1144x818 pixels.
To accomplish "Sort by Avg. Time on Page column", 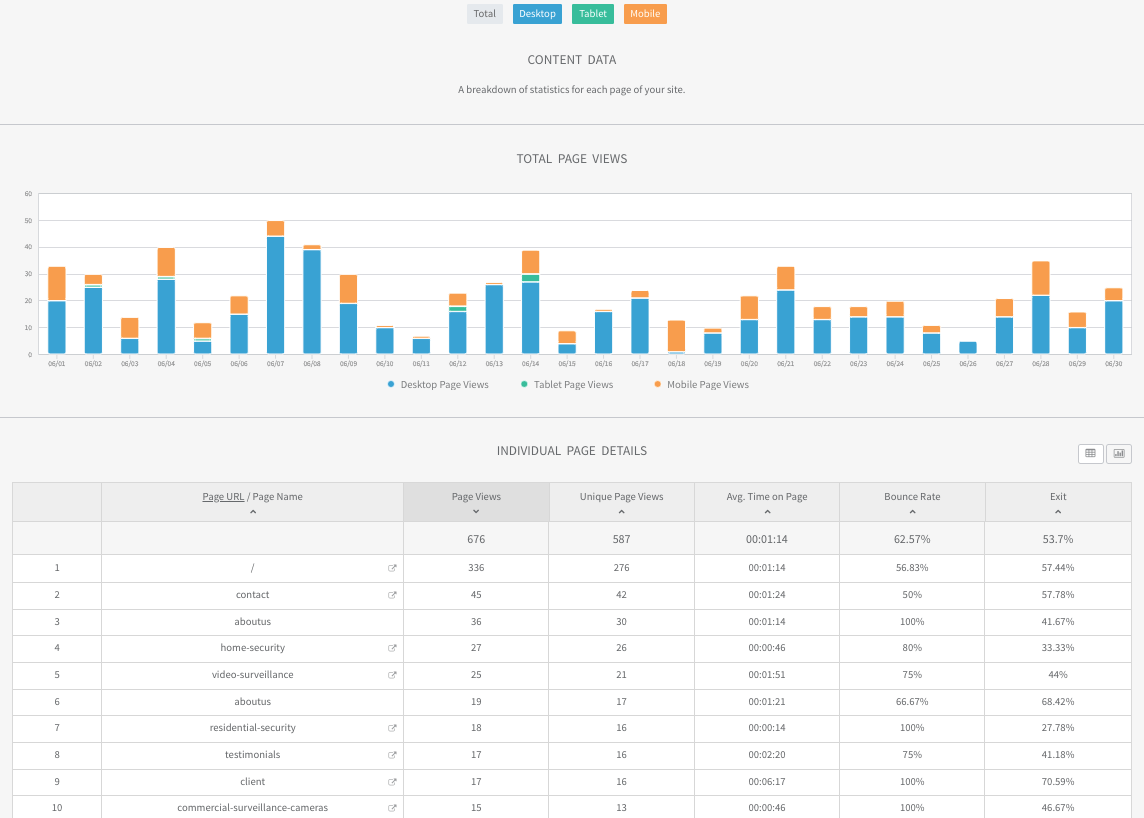I will pyautogui.click(x=766, y=502).
